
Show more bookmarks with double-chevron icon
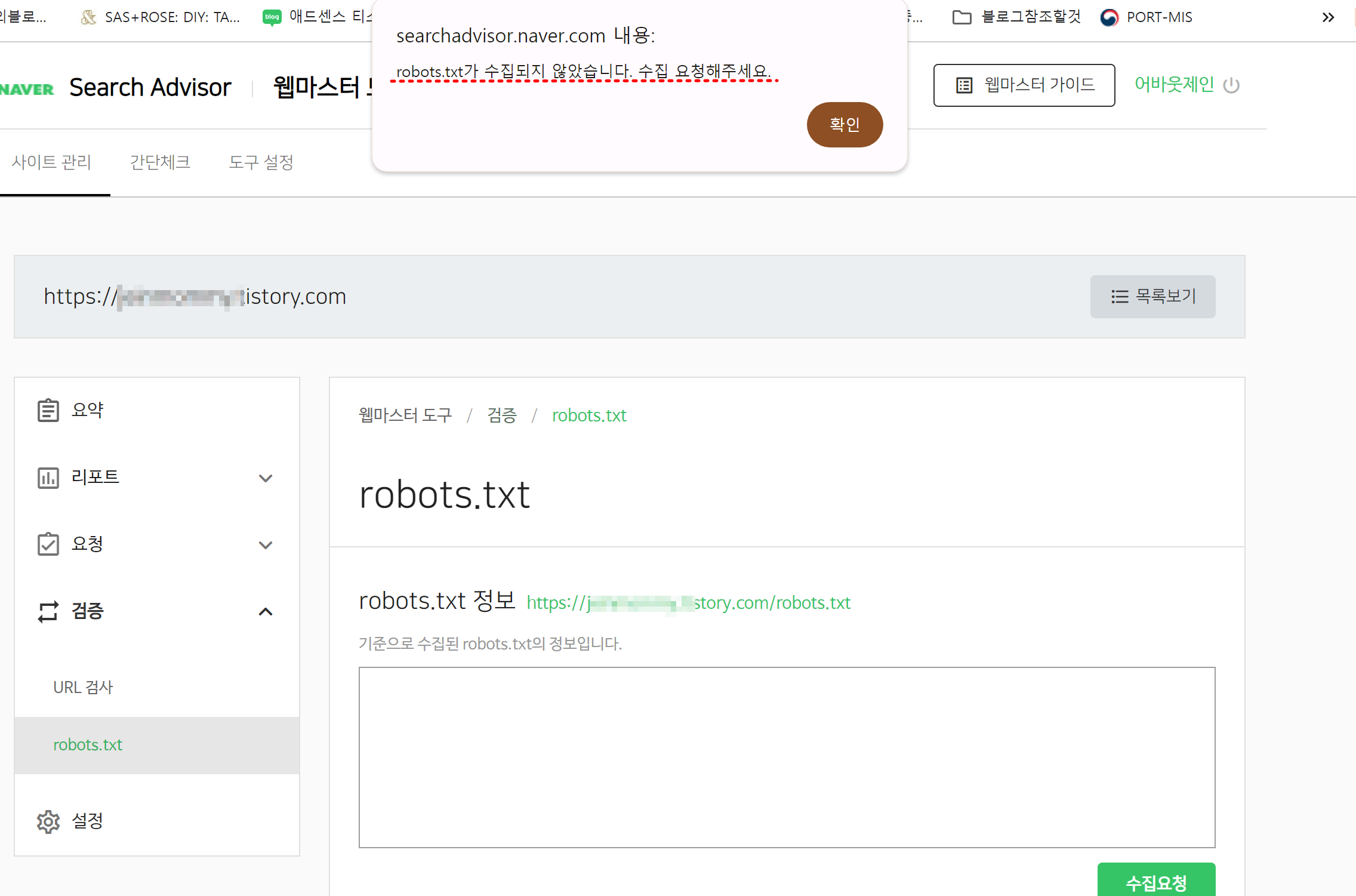tap(1328, 17)
